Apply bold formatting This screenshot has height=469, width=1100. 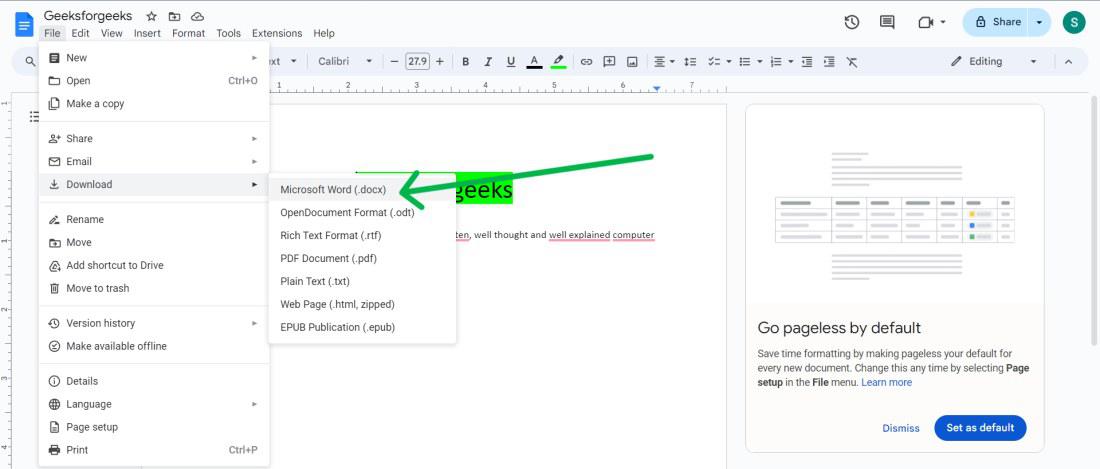click(465, 62)
